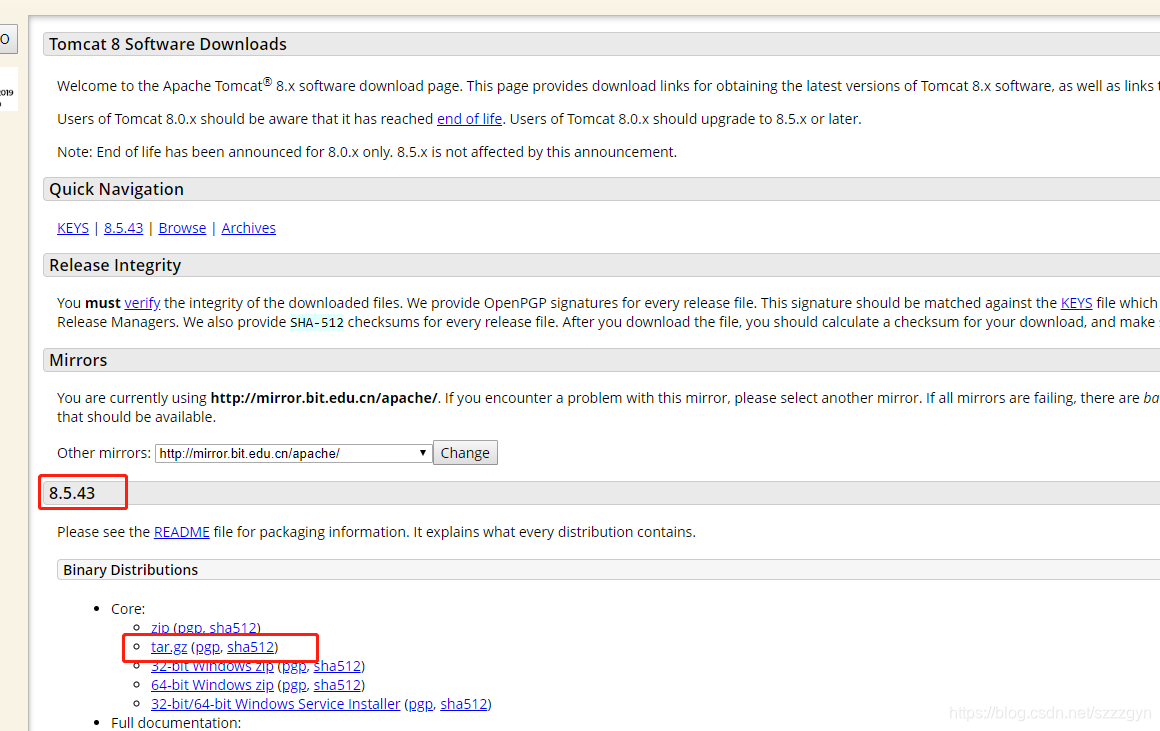Open KEYS link in Quick Navigation
The width and height of the screenshot is (1160, 731).
(x=72, y=228)
